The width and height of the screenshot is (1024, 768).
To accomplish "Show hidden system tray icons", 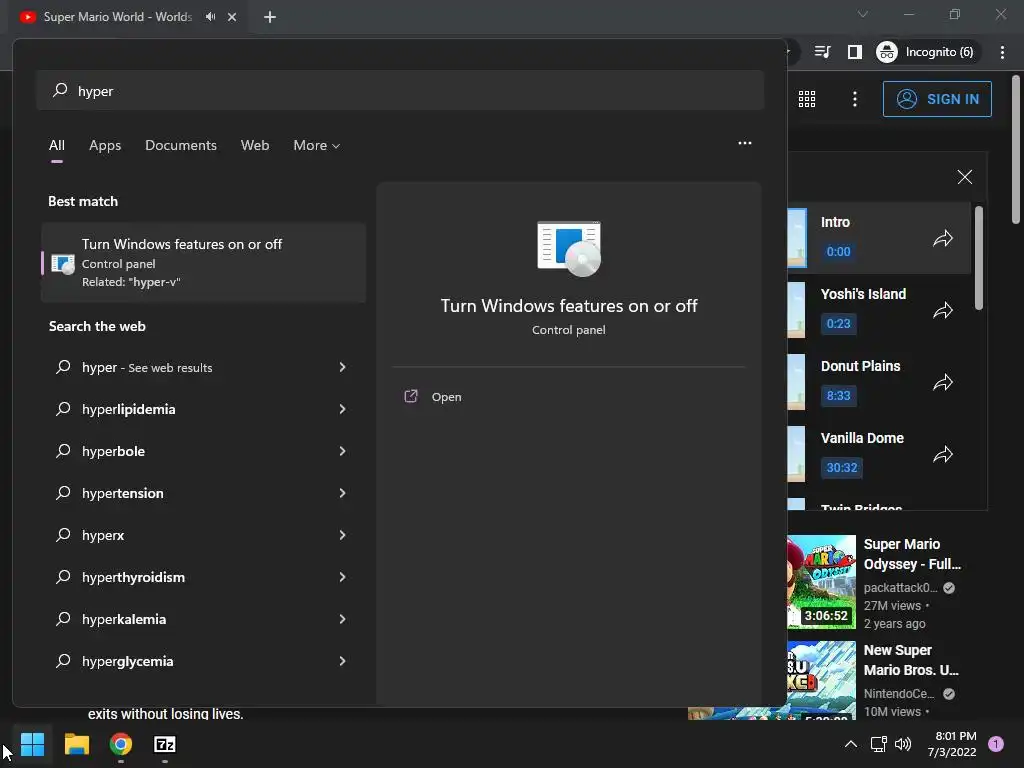I will click(850, 744).
